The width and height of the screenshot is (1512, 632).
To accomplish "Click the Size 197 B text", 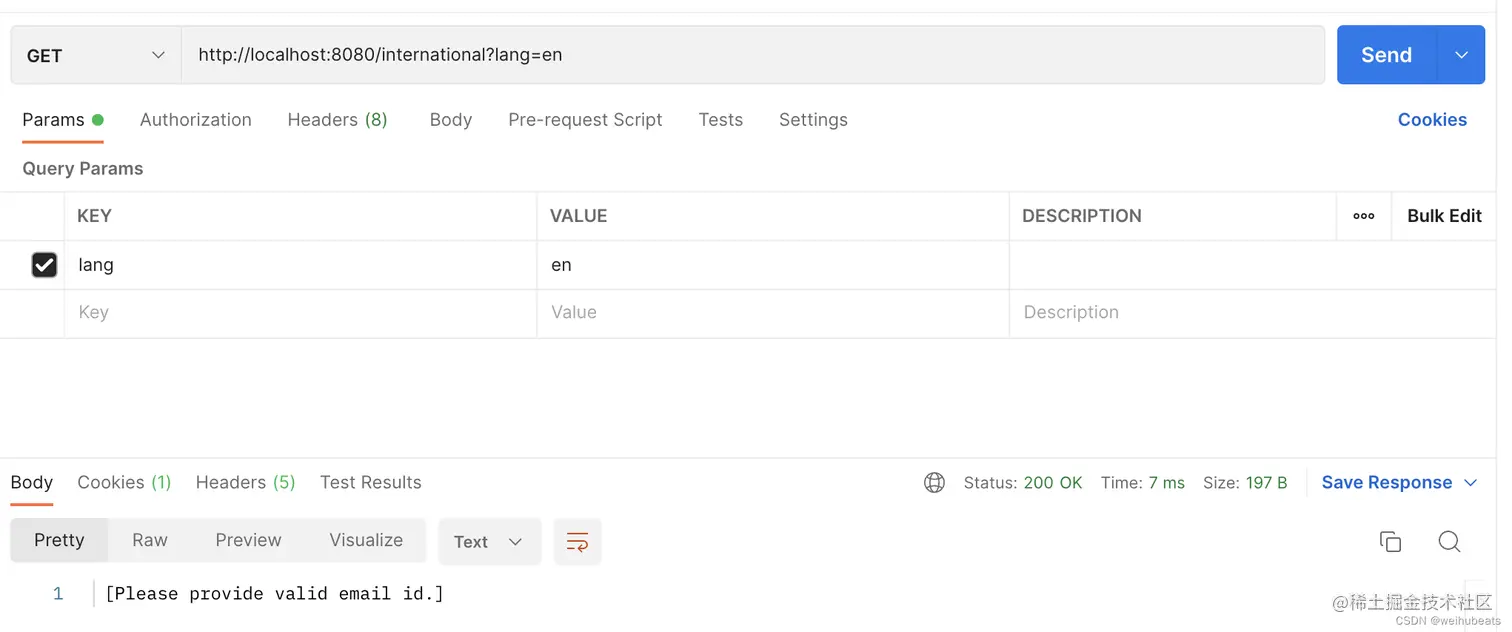I will 1245,483.
